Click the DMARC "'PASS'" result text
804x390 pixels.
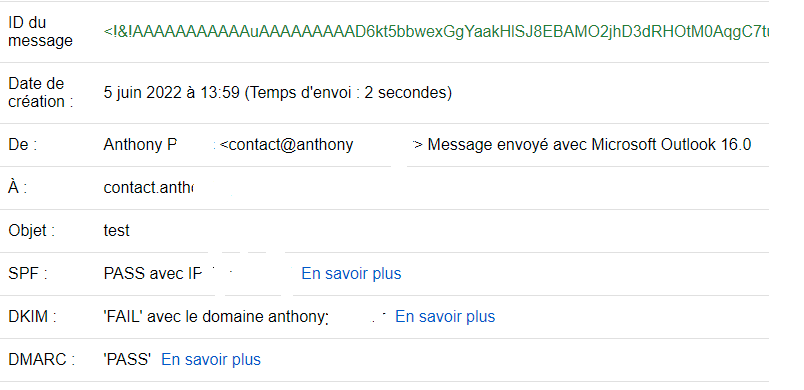point(127,360)
